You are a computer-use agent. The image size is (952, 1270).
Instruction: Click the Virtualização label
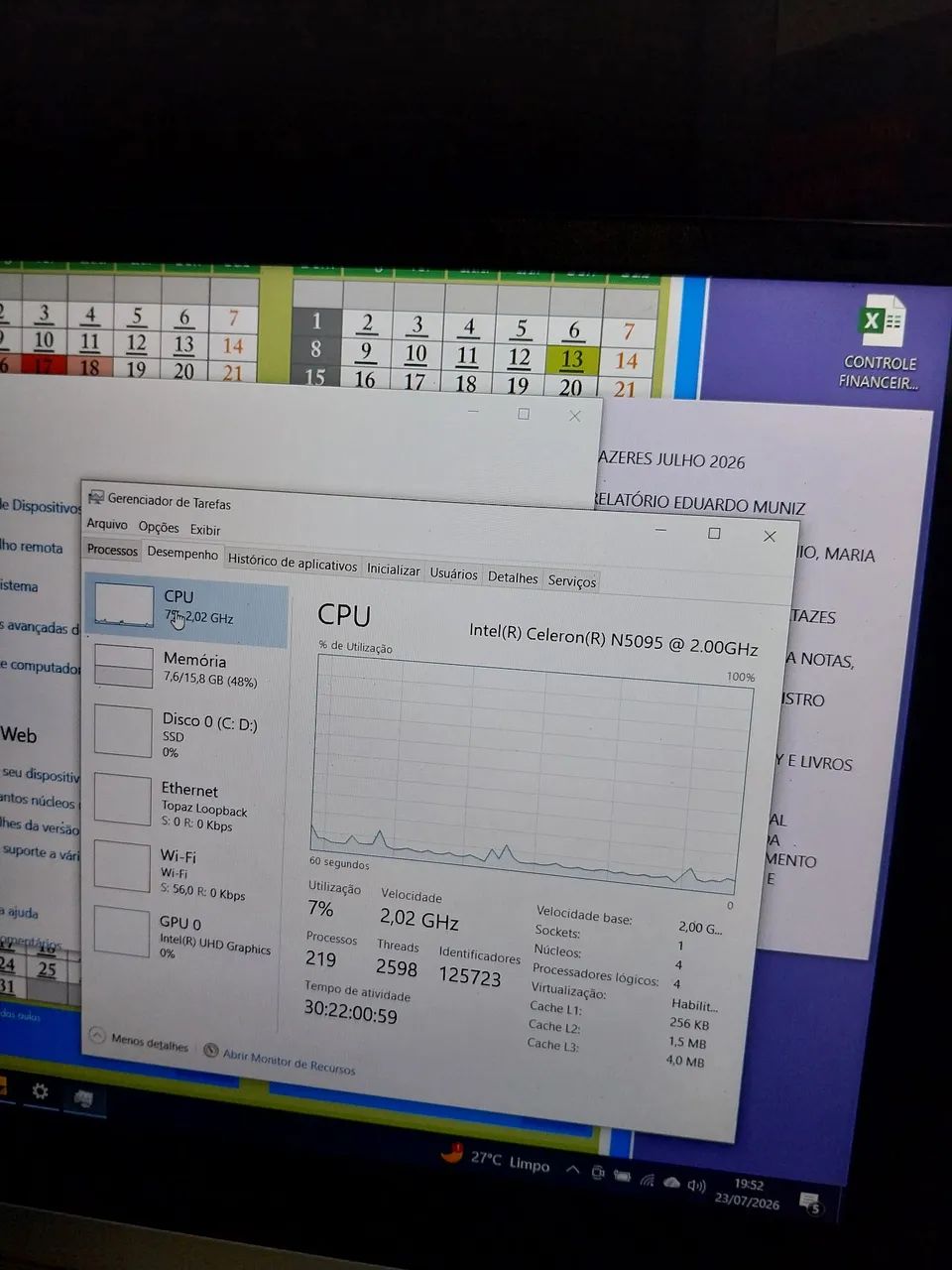568,990
